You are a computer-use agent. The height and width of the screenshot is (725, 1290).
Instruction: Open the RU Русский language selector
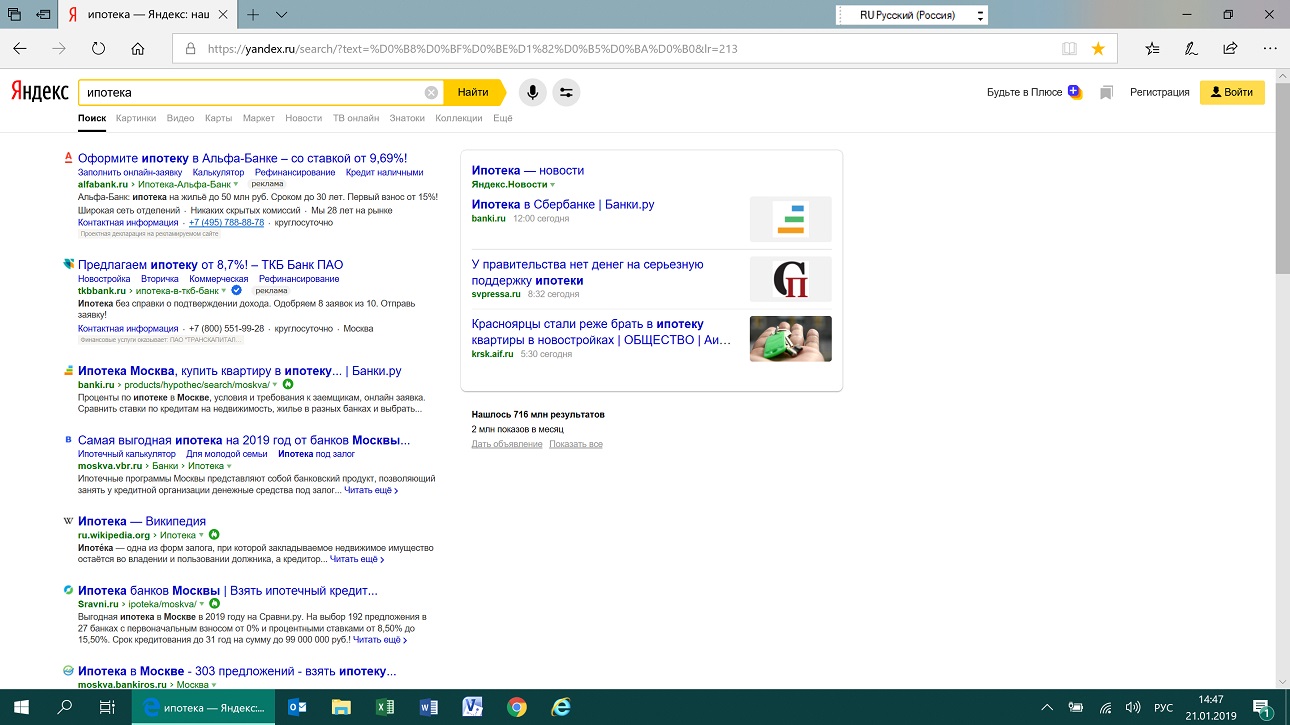click(910, 15)
